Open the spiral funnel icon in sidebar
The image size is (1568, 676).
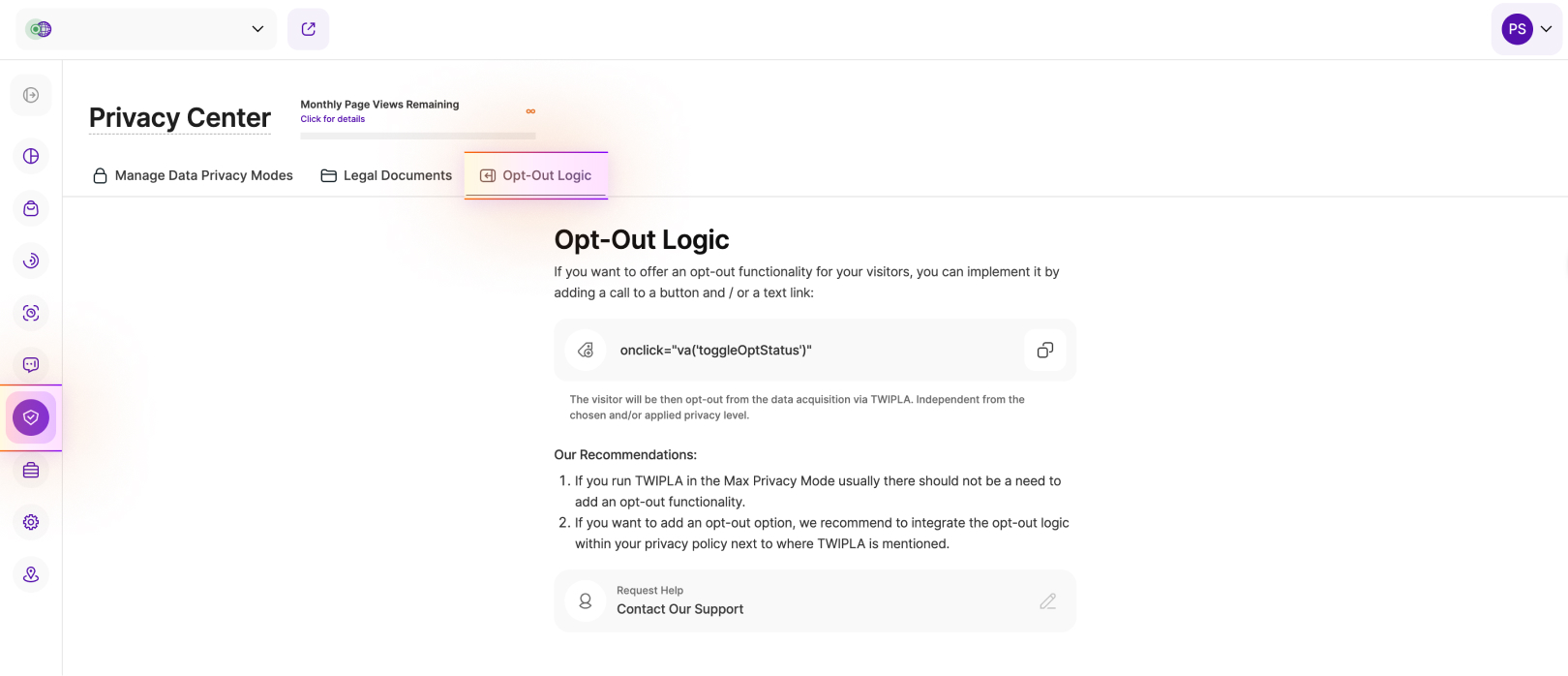click(x=31, y=261)
